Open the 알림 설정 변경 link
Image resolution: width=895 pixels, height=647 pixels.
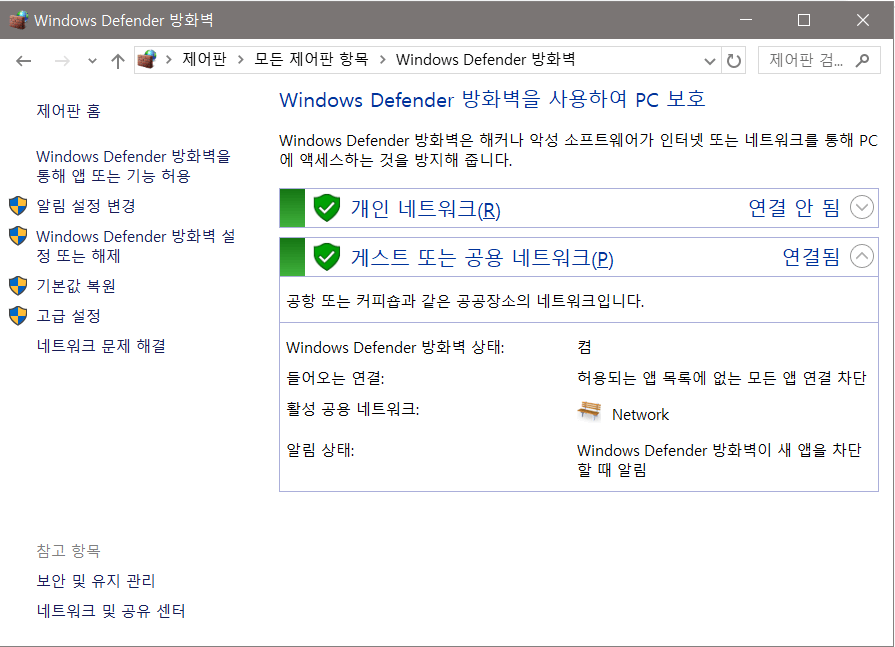86,206
